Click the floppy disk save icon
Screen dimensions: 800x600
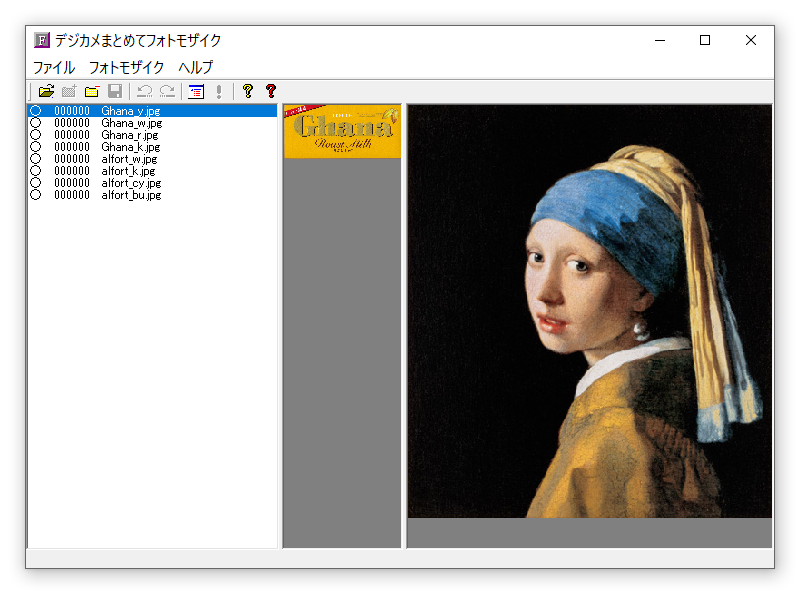click(x=115, y=91)
